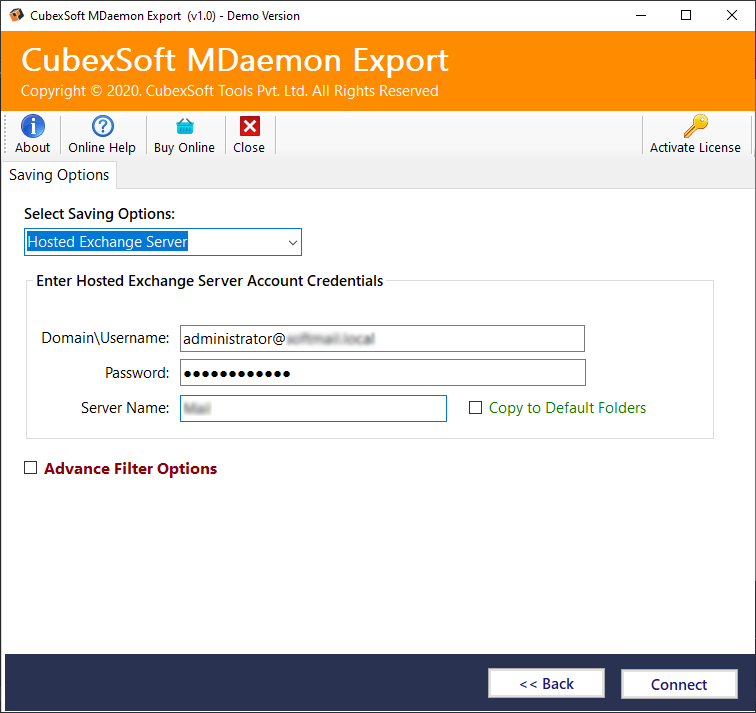The height and width of the screenshot is (713, 756).
Task: Click the Server Name text box
Action: pos(313,408)
